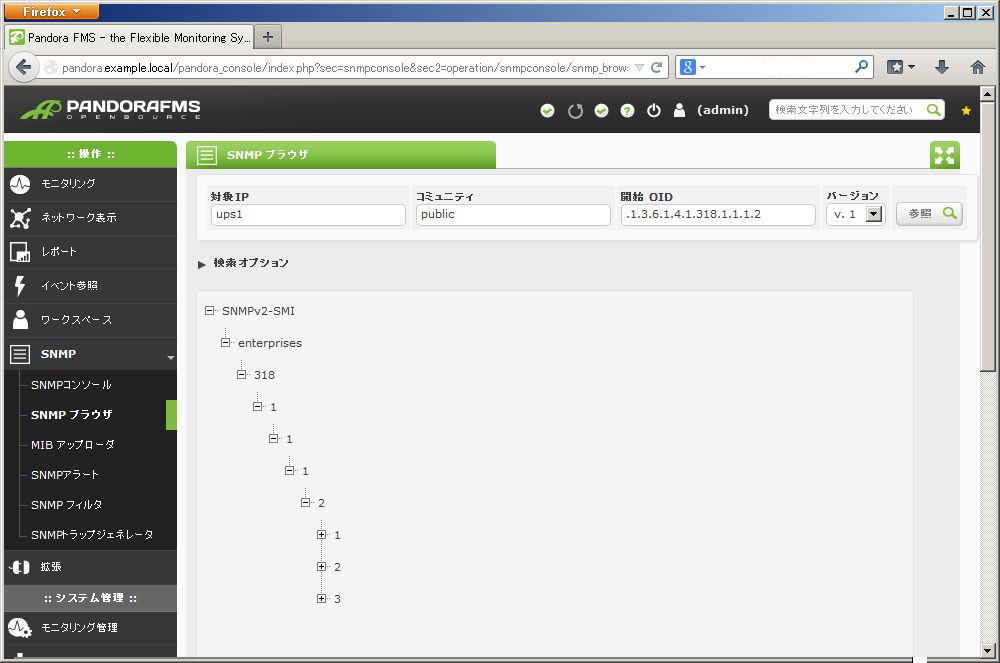Click the page scrollbar up arrow
The height and width of the screenshot is (663, 1000).
pos(988,94)
